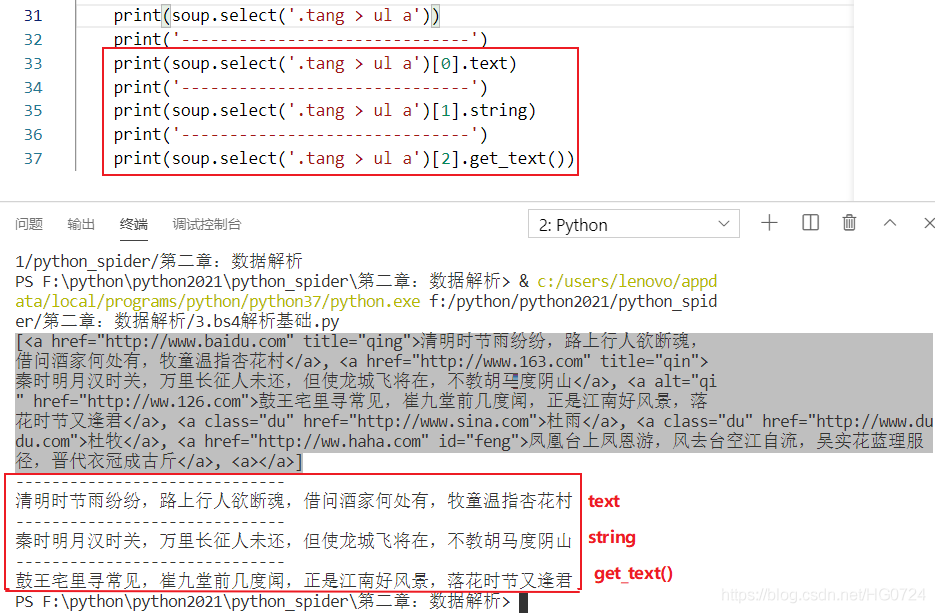
Task: Click line number 34 in gutter
Action: pyautogui.click(x=33, y=87)
